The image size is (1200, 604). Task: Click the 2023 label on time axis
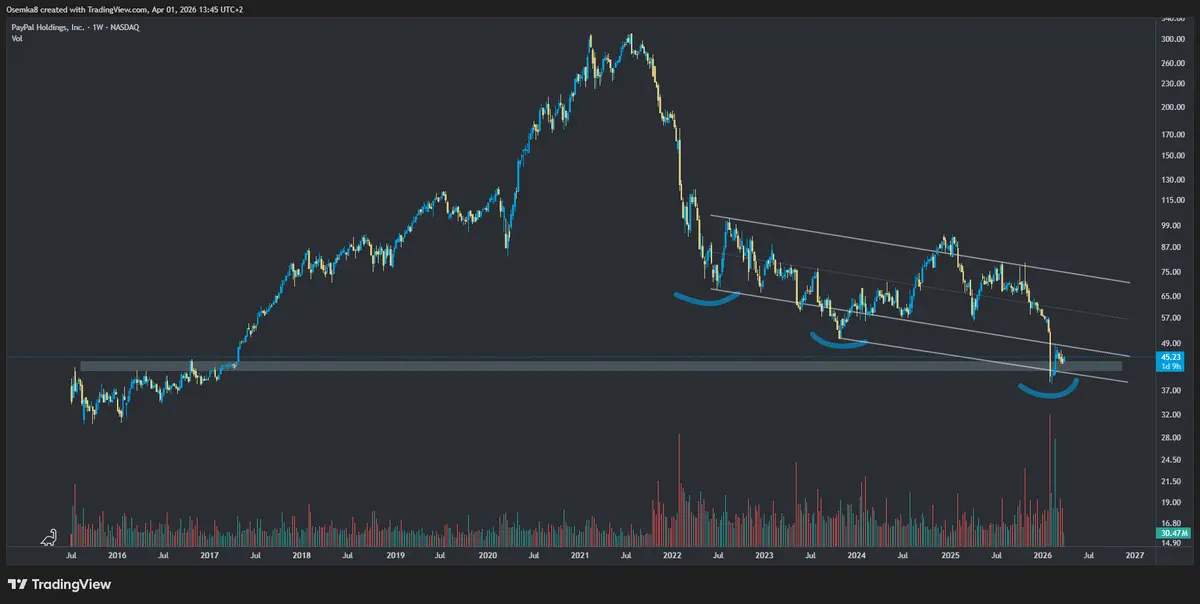click(x=765, y=554)
